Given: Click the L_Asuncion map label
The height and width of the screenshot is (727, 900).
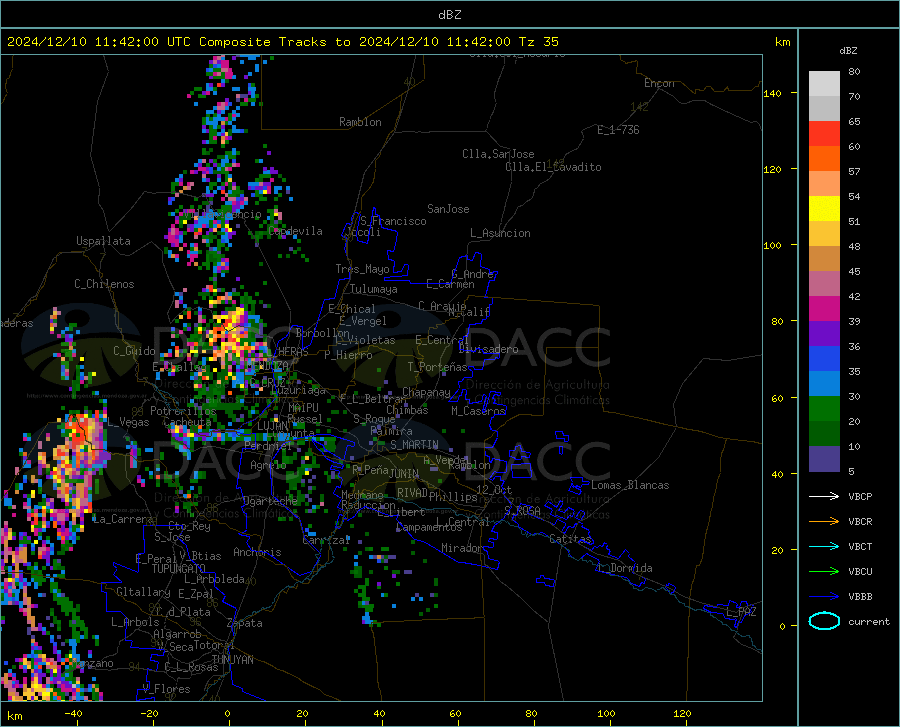Looking at the screenshot, I should tap(500, 233).
